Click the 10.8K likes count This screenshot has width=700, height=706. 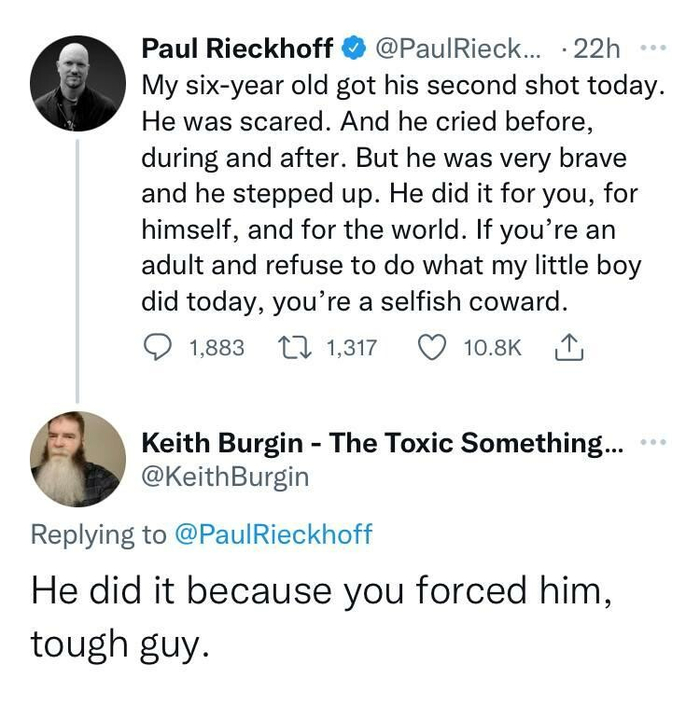pos(493,347)
